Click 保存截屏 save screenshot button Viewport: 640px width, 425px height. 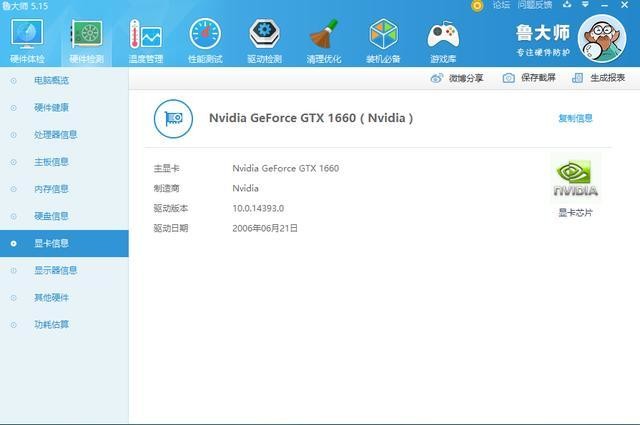pos(529,78)
